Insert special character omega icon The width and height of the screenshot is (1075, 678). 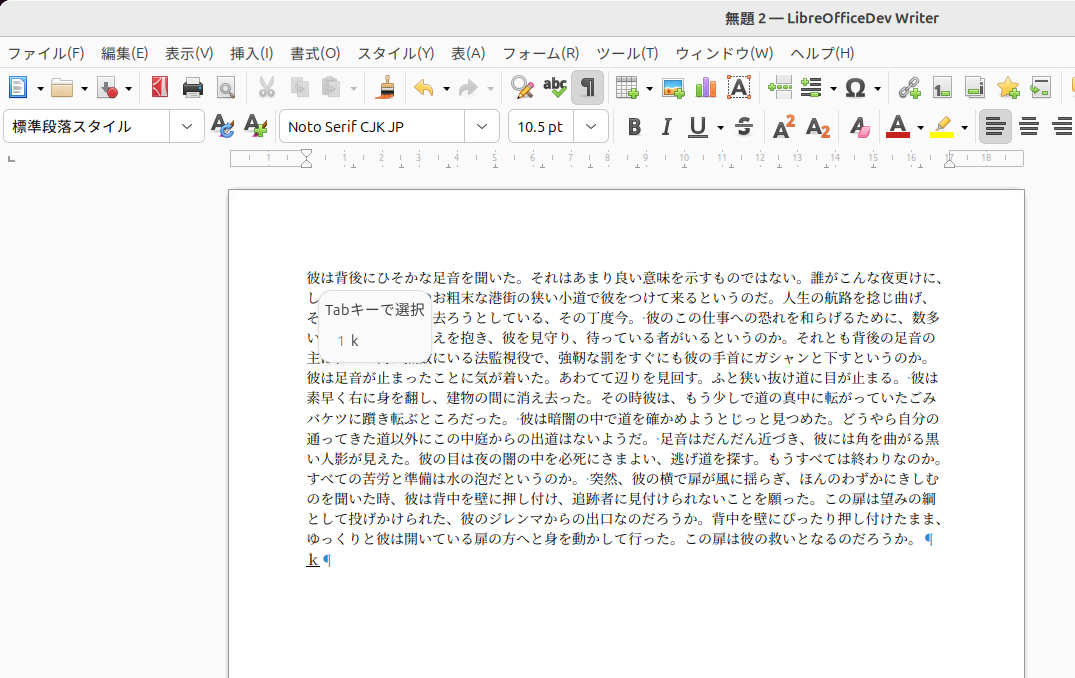pos(855,88)
